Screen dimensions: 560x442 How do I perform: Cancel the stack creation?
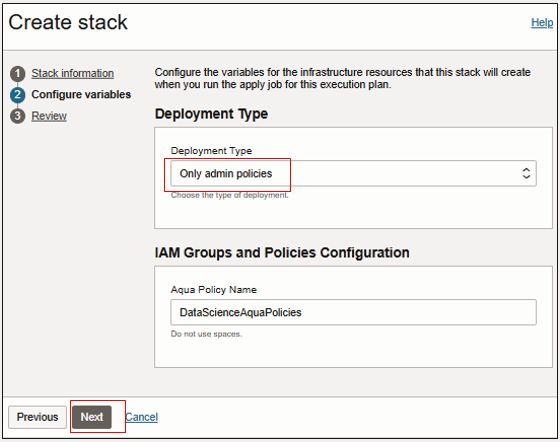[141, 417]
